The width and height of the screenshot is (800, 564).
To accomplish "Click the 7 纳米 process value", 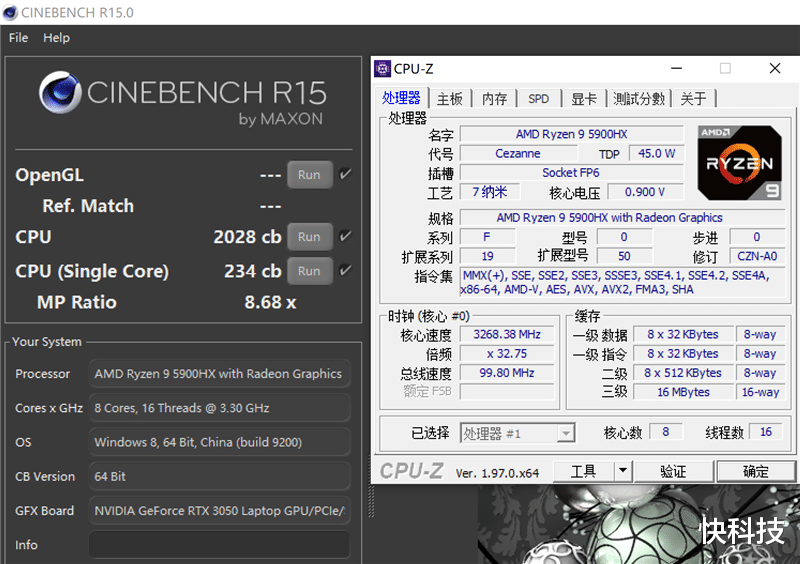I will [490, 192].
